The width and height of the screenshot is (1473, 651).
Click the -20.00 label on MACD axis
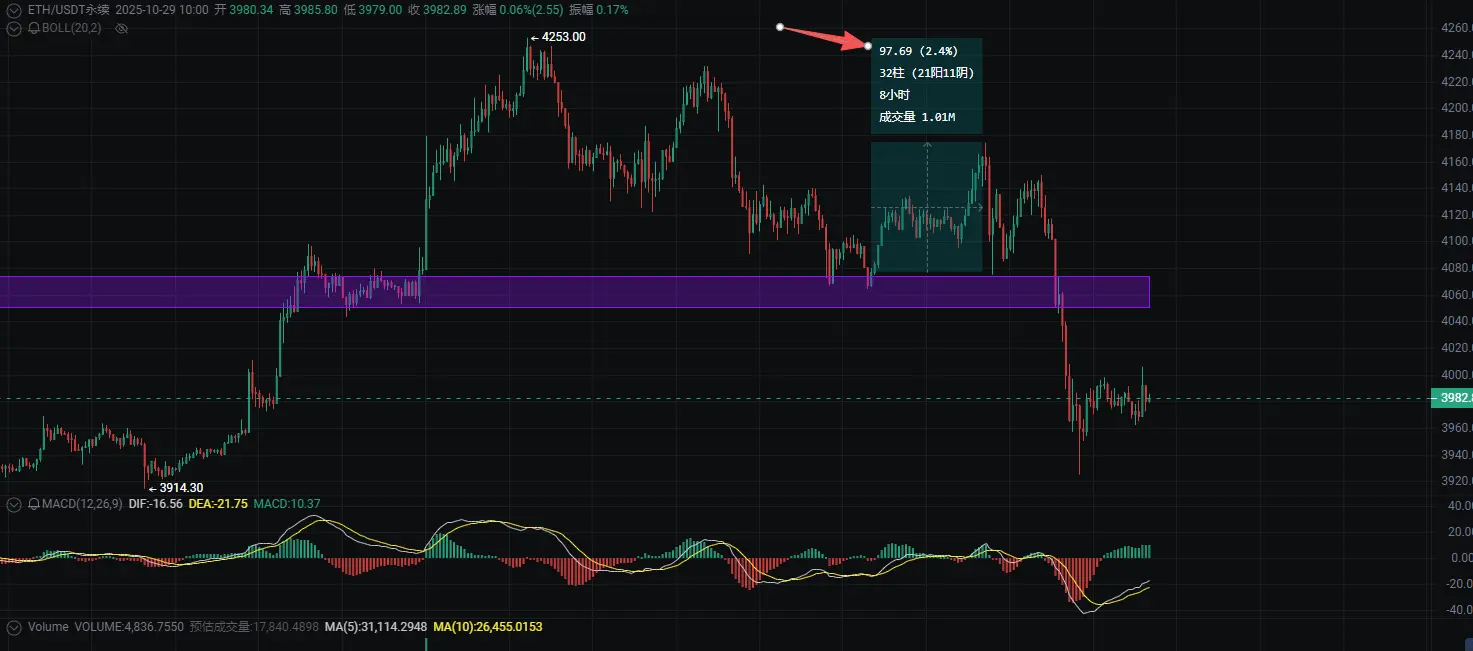1458,584
